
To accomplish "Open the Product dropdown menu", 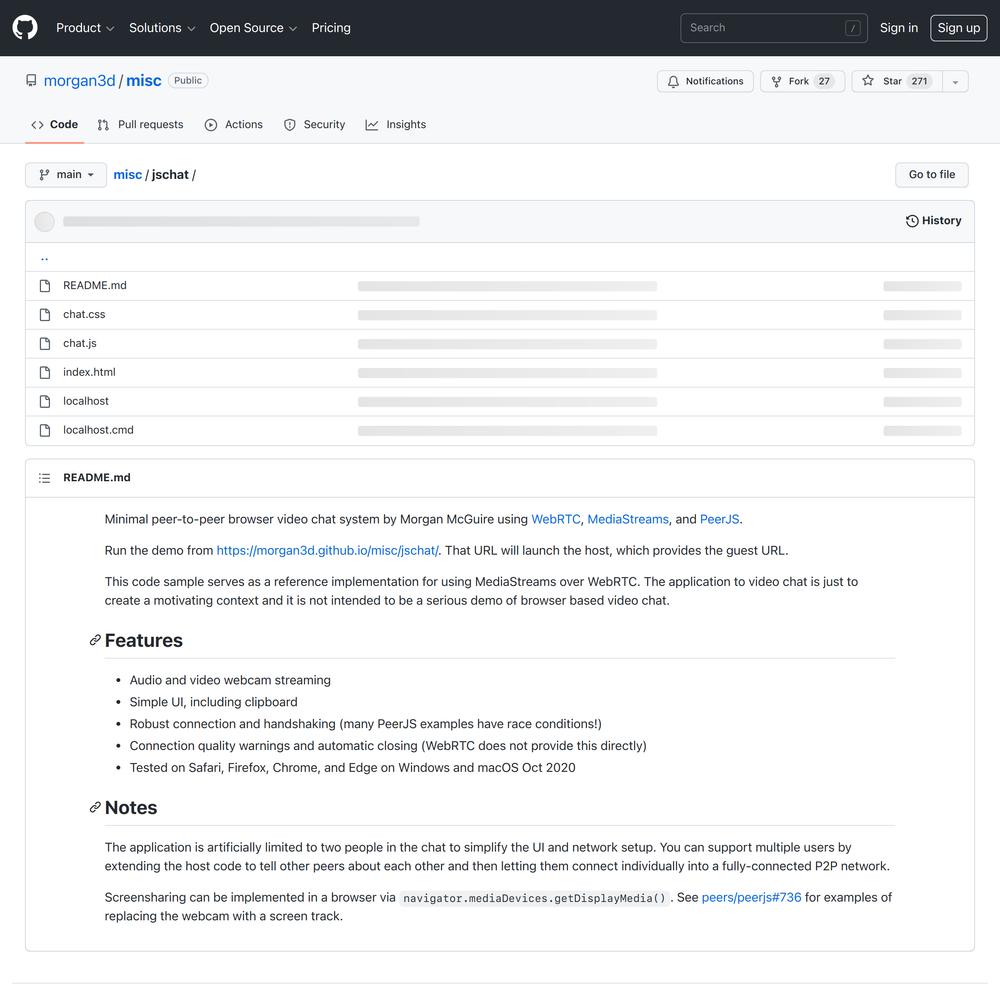I will tap(85, 28).
